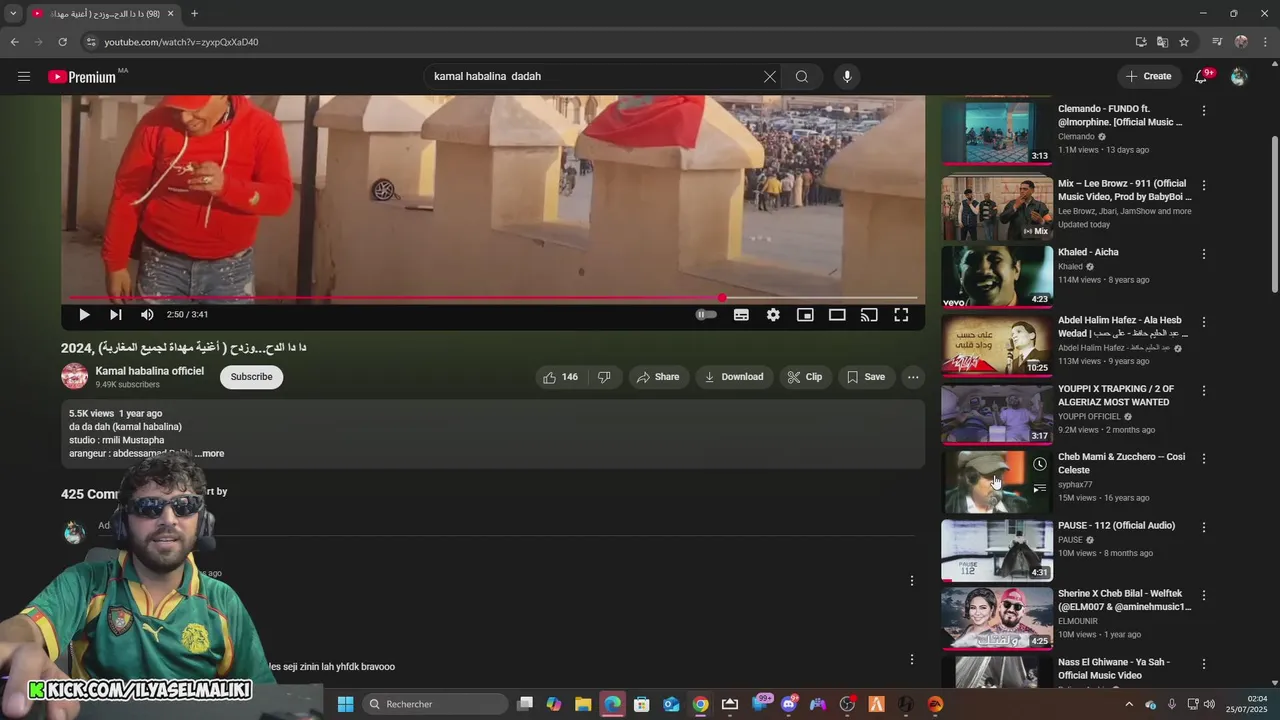This screenshot has width=1280, height=720.
Task: Open Windows Start menu
Action: pos(345,704)
